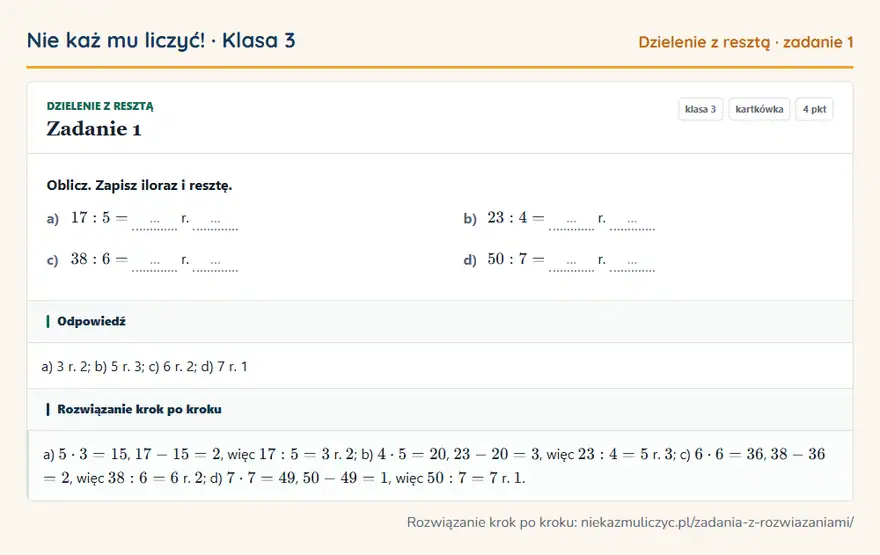The width and height of the screenshot is (880, 555).
Task: Click 'Dzielenie z resztą · zadanie 1' header text
Action: (746, 42)
